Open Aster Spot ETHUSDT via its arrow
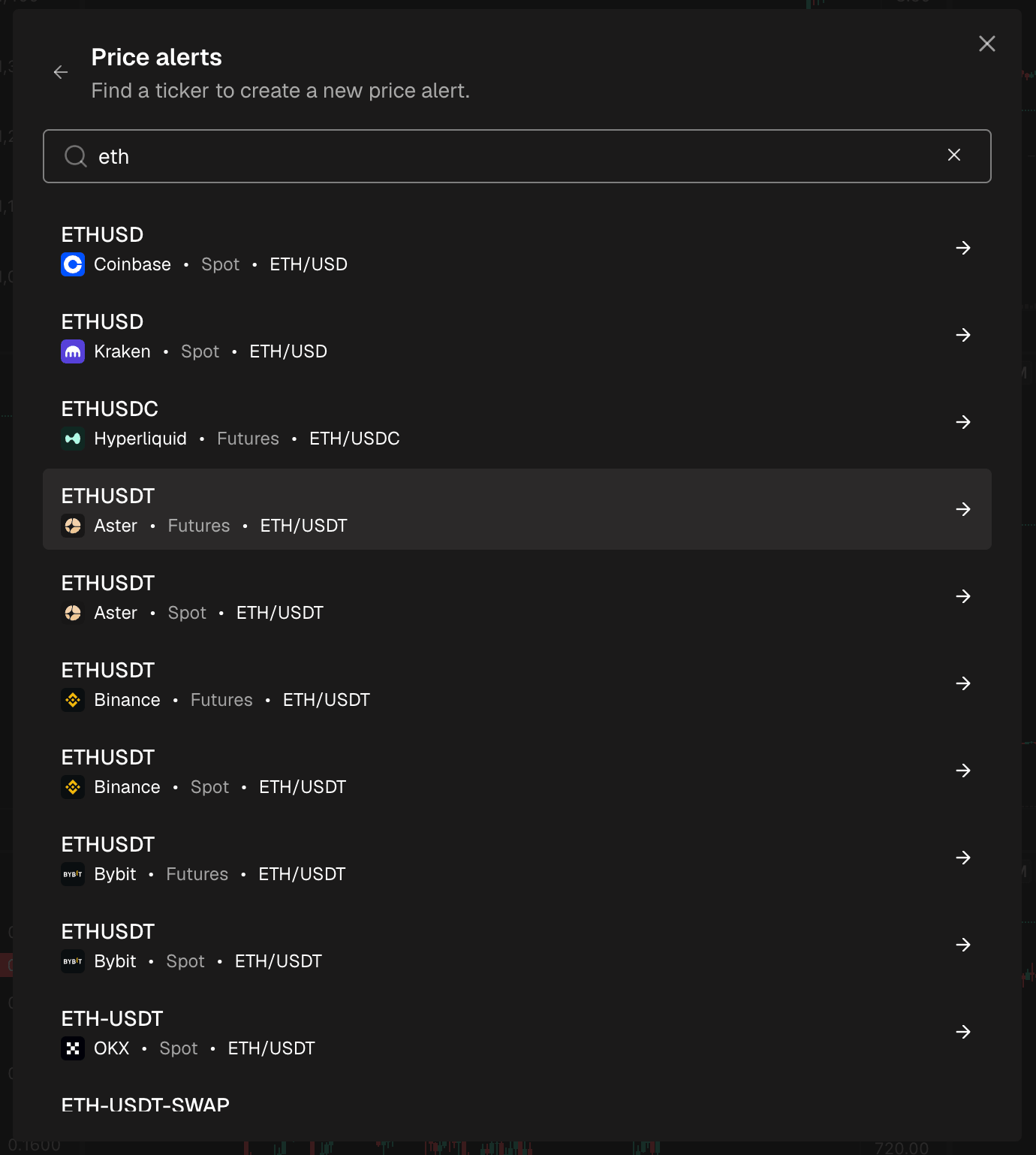This screenshot has height=1155, width=1036. (963, 596)
